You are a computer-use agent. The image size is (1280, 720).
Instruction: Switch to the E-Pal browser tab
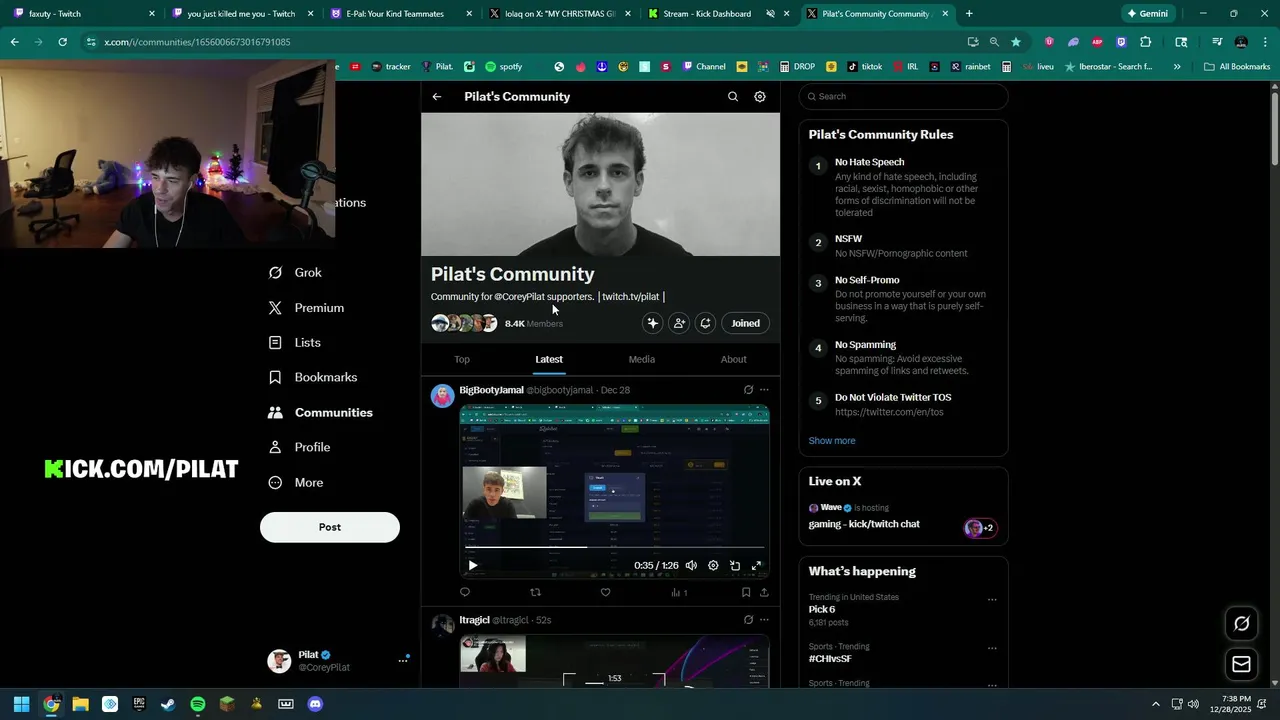(401, 14)
